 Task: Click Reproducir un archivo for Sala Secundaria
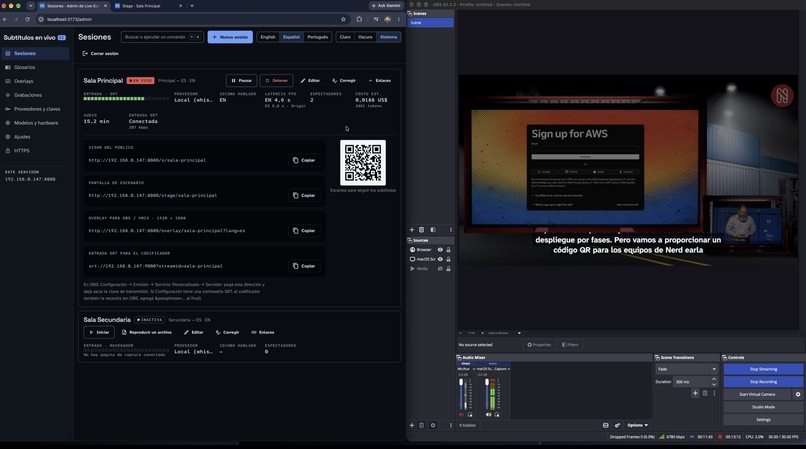146,332
